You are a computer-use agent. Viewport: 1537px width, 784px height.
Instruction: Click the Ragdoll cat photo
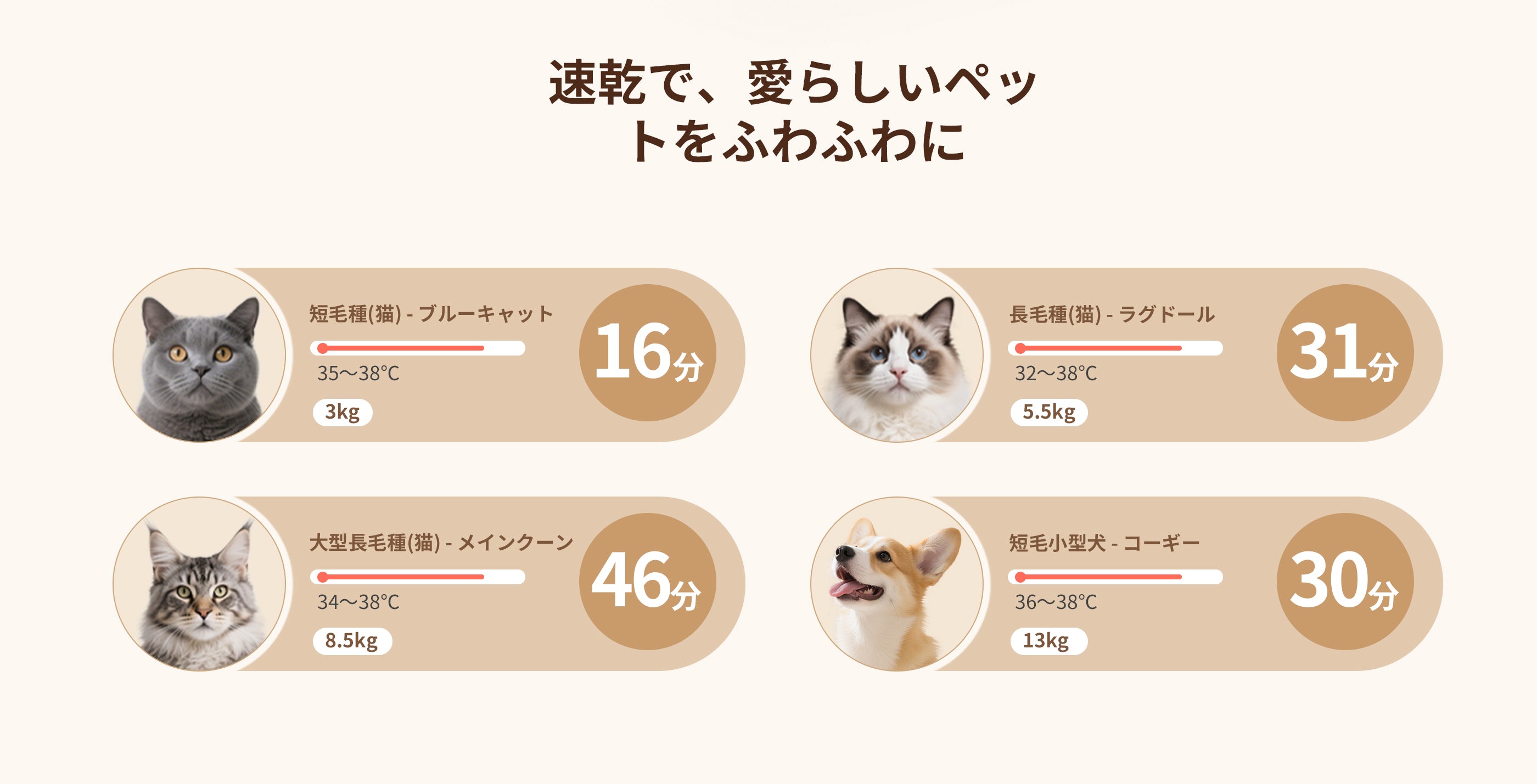coord(897,356)
